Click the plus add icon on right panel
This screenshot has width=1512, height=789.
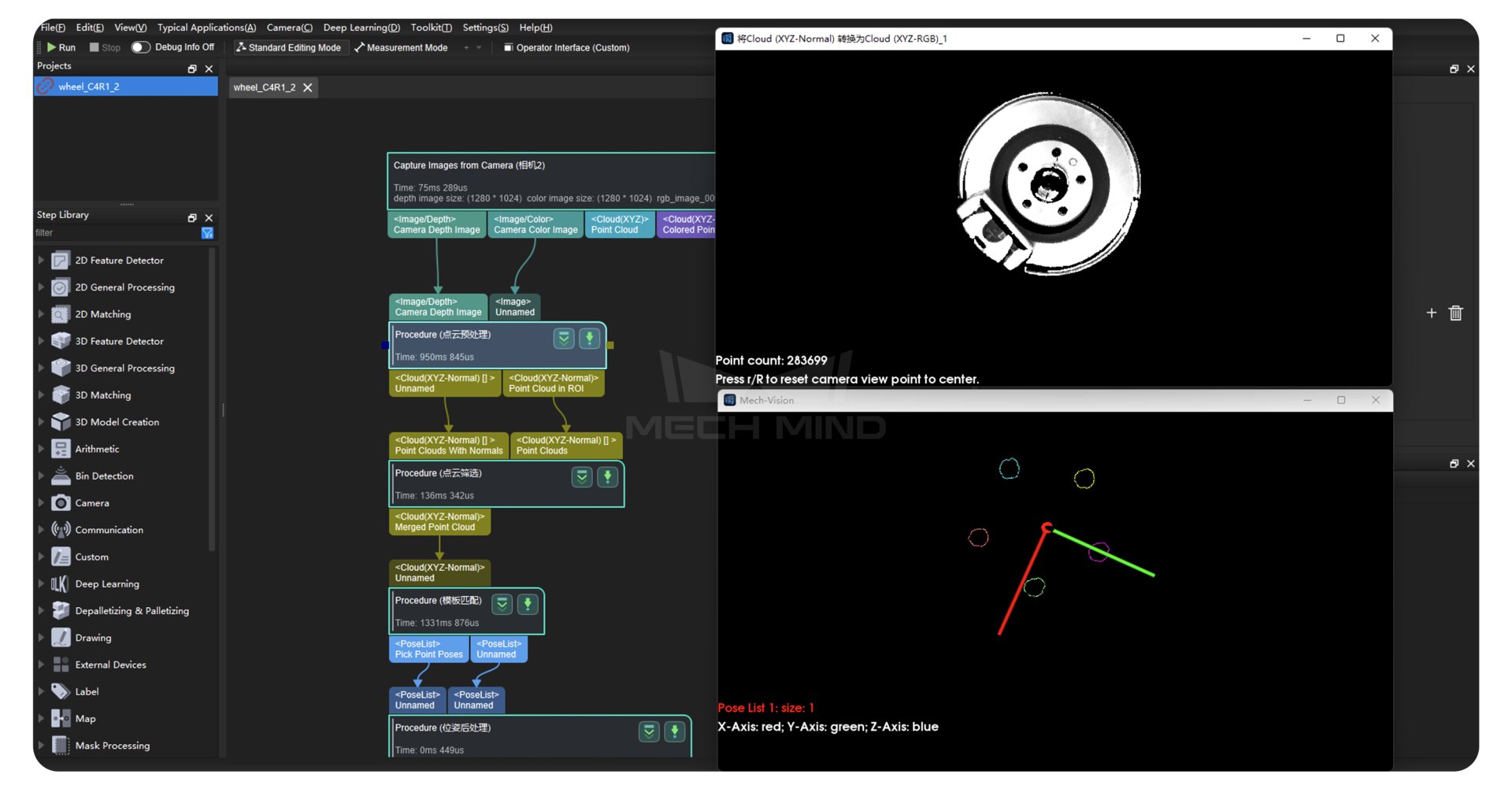click(x=1431, y=313)
